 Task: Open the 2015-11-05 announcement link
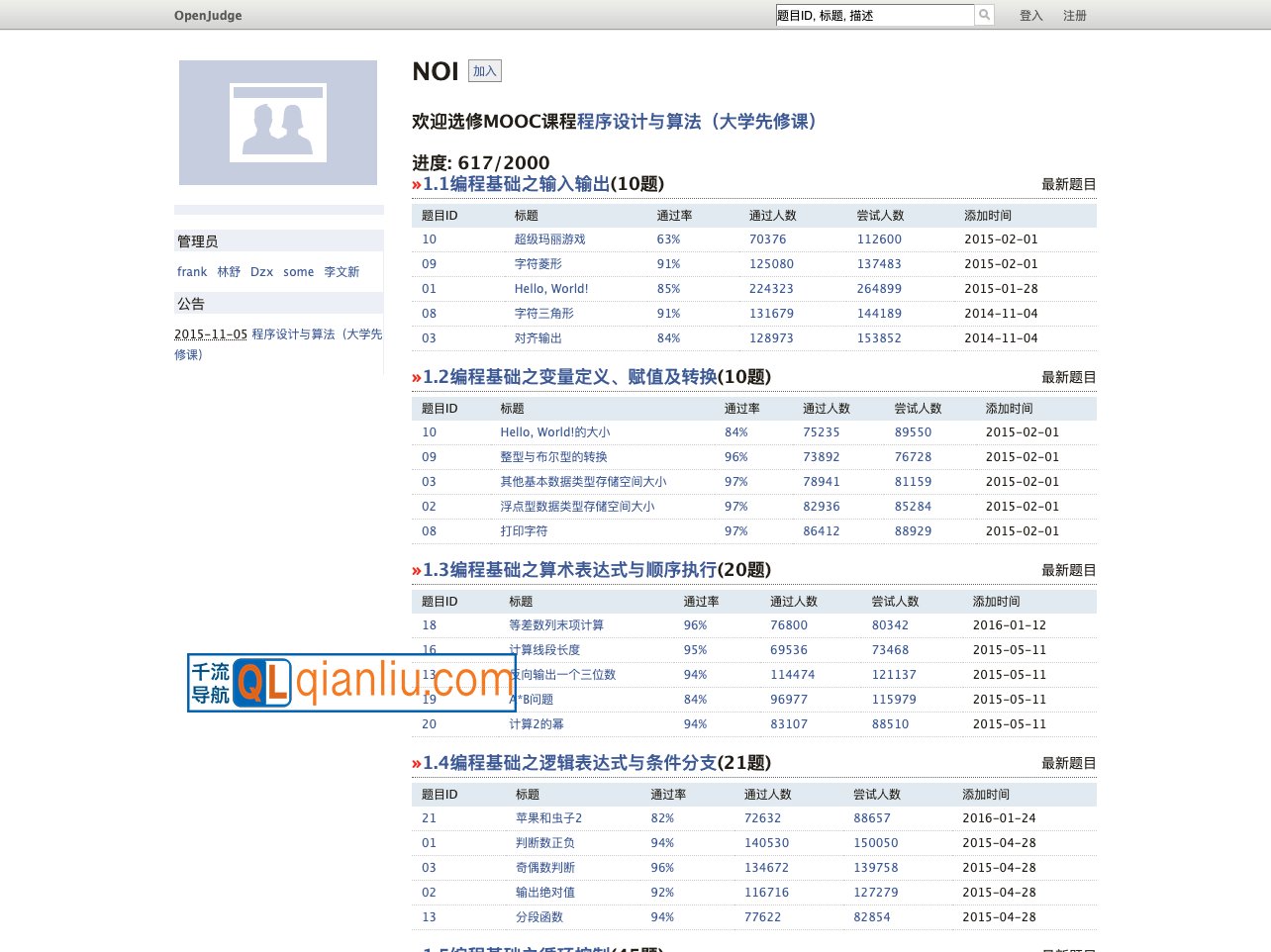click(x=211, y=334)
